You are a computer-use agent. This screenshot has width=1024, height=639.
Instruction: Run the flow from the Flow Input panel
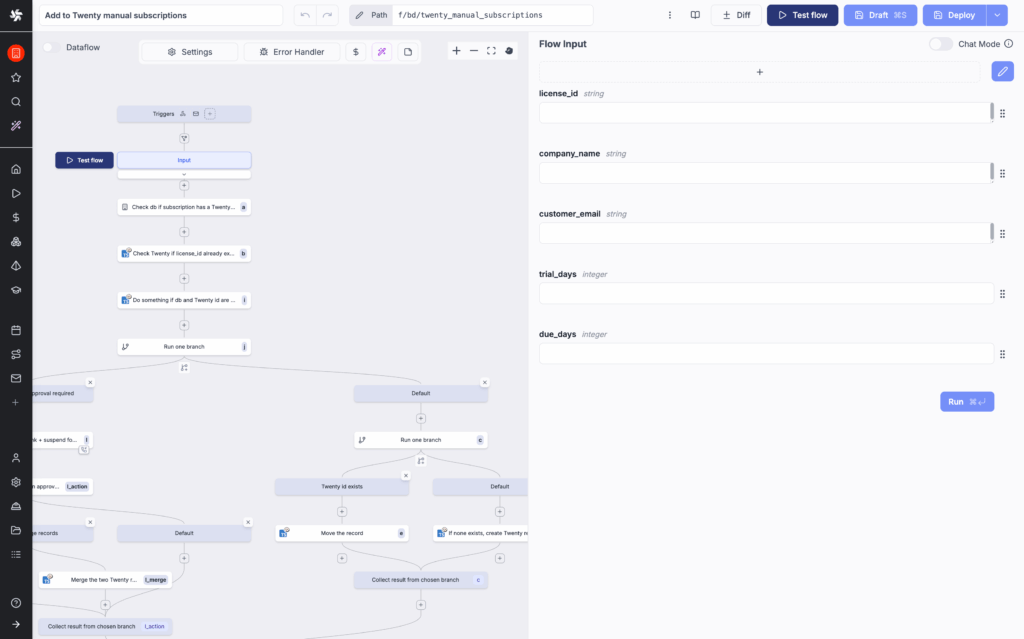pos(966,401)
